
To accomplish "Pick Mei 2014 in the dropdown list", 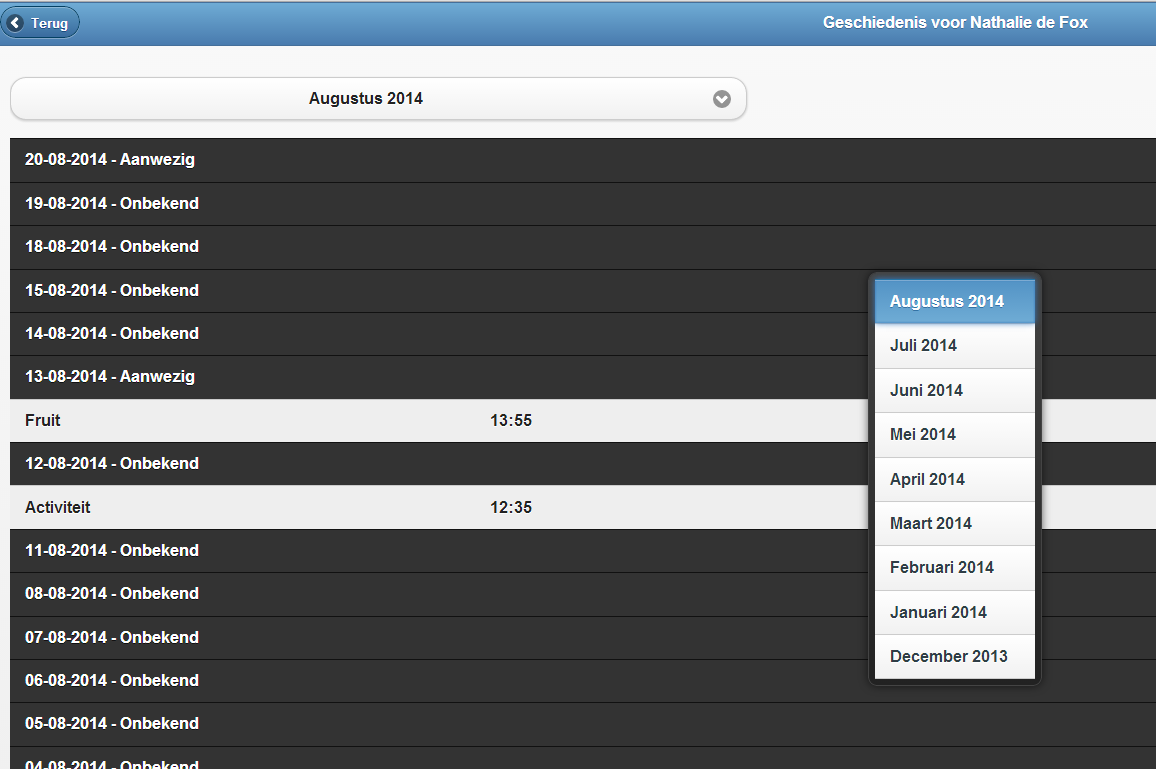I will (954, 435).
